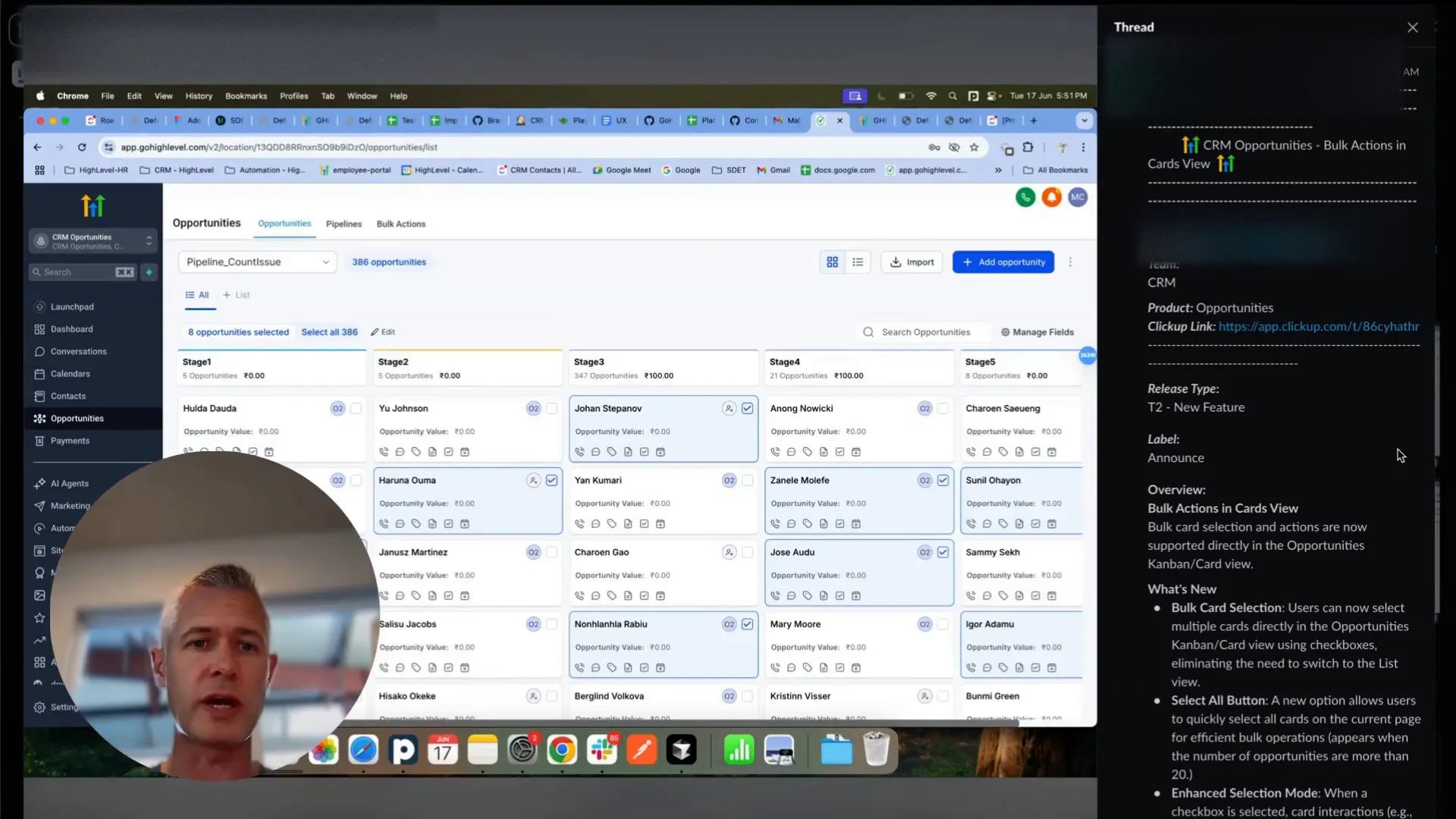The height and width of the screenshot is (819, 1456).
Task: Click the call icon on Yu Johnson card
Action: pos(384,452)
